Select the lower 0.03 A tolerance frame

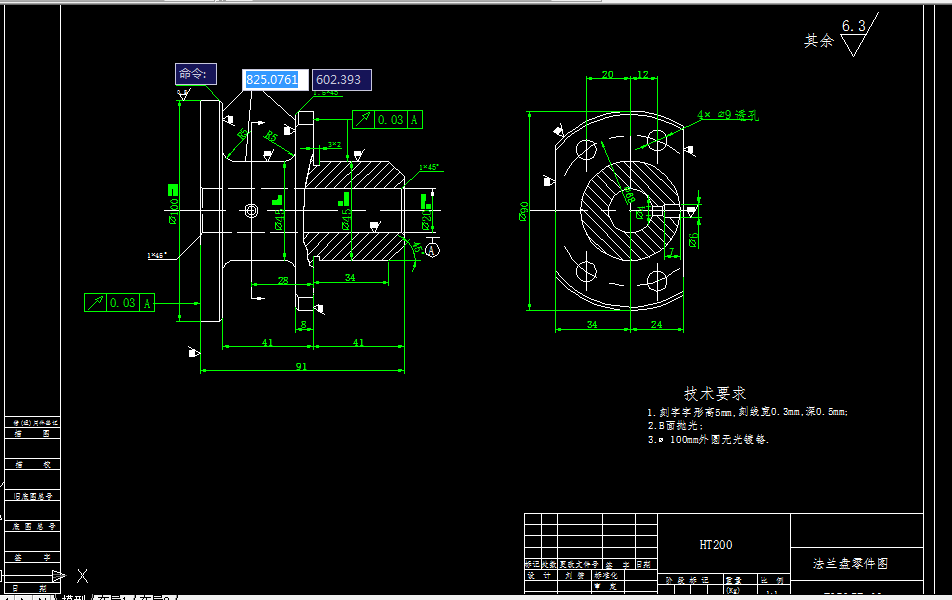click(117, 302)
